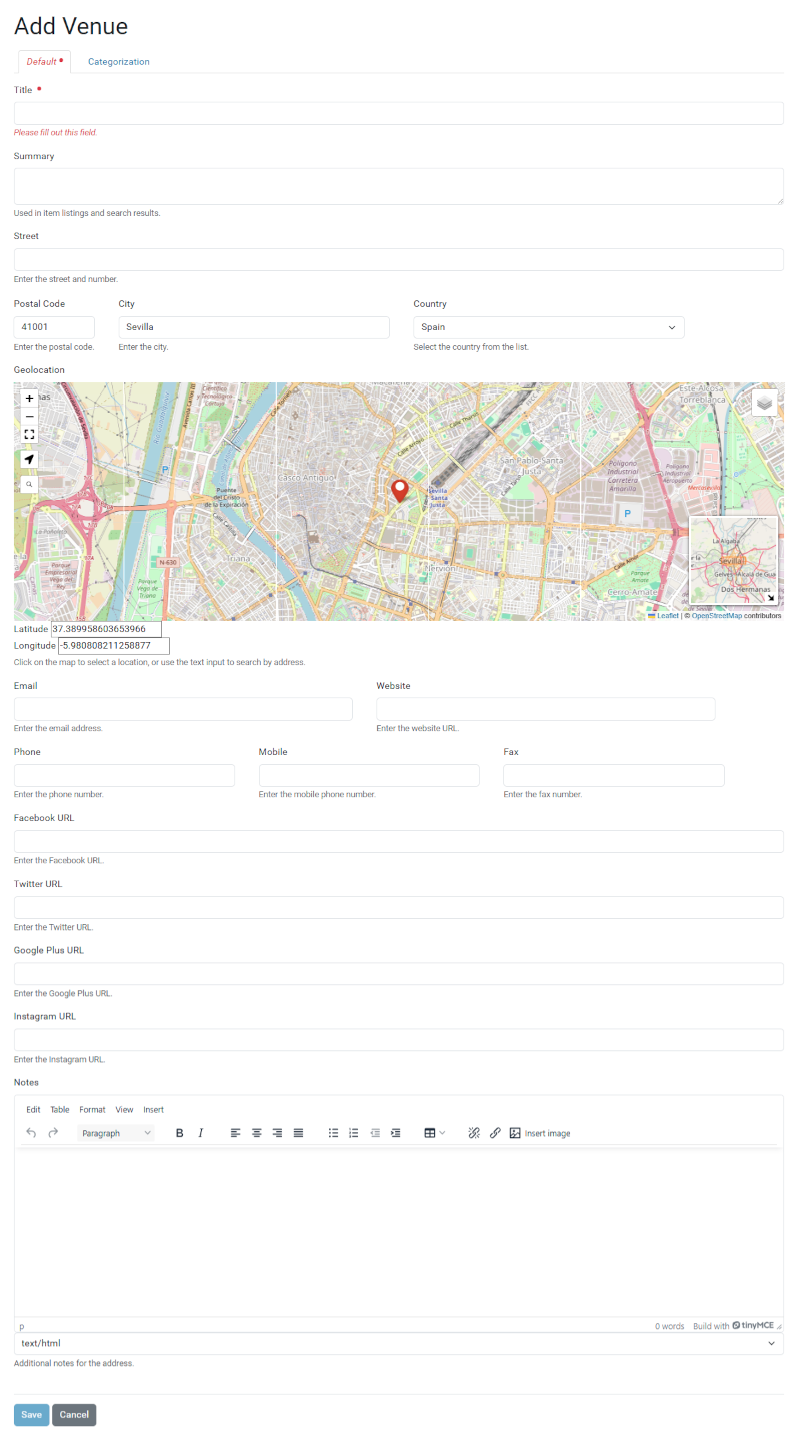
Task: Click the Latitude input field
Action: point(106,629)
